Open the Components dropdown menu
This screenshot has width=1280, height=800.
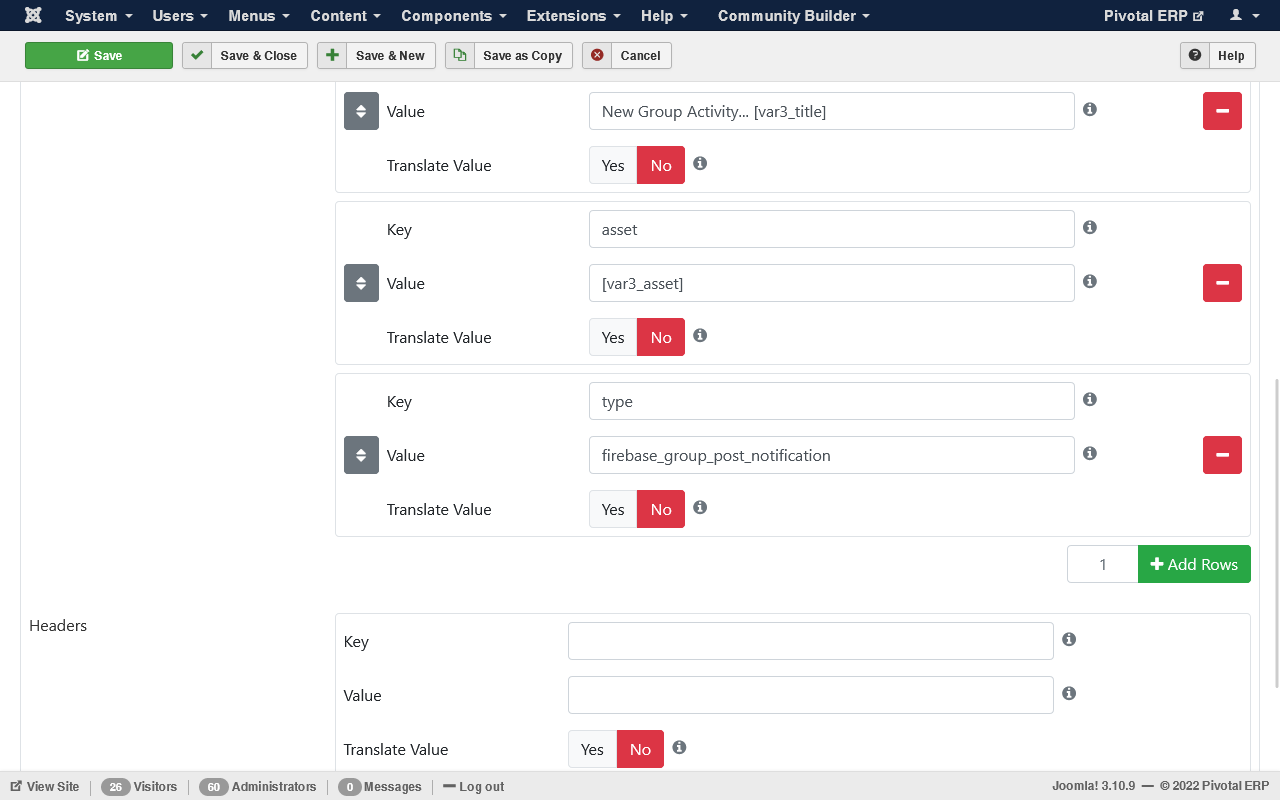[453, 15]
